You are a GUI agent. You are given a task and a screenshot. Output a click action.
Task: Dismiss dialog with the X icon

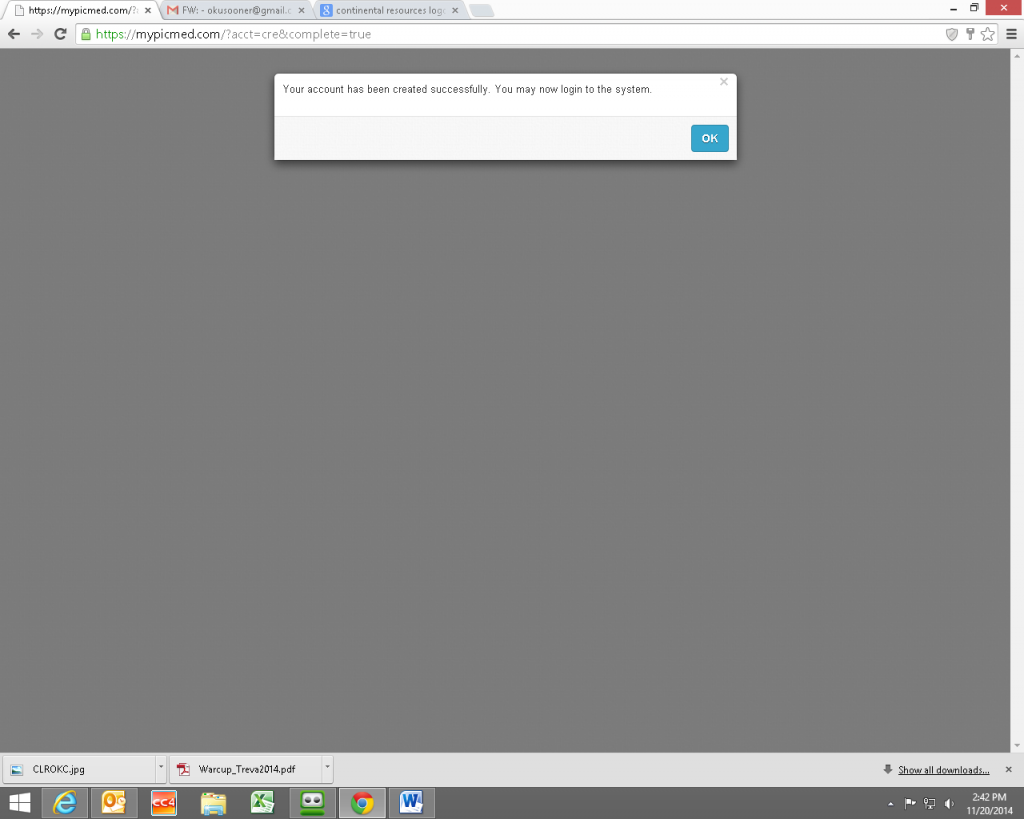pos(724,82)
